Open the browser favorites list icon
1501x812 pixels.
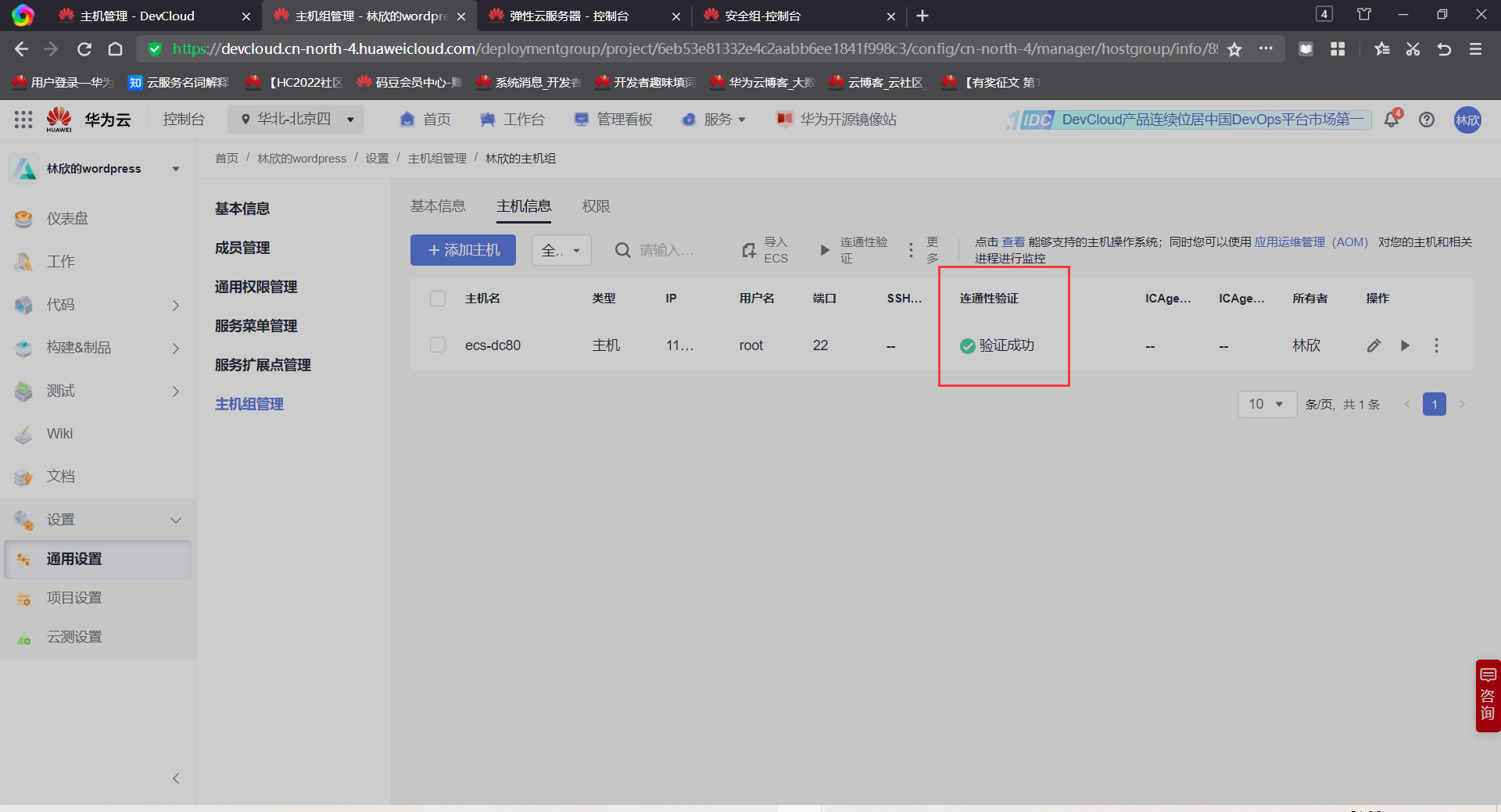(x=1382, y=49)
